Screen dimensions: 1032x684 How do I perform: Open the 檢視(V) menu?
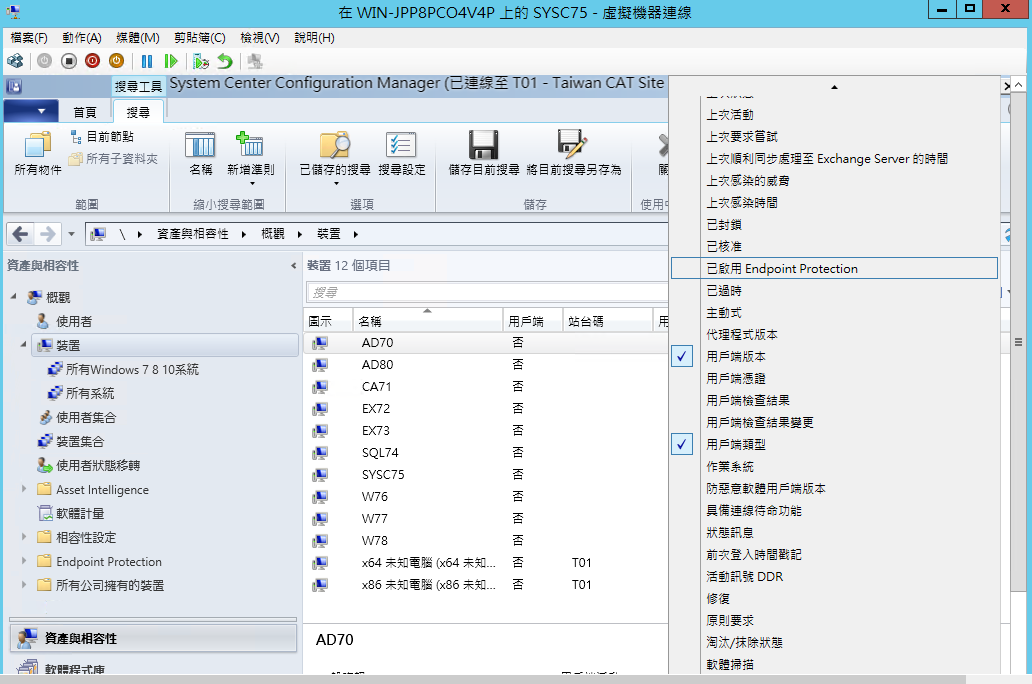pos(259,38)
